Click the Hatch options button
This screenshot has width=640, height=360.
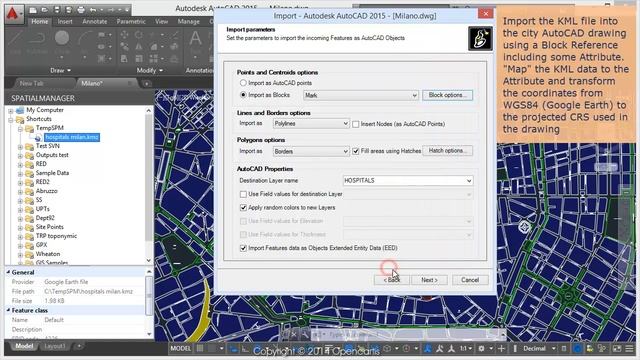[x=447, y=151]
